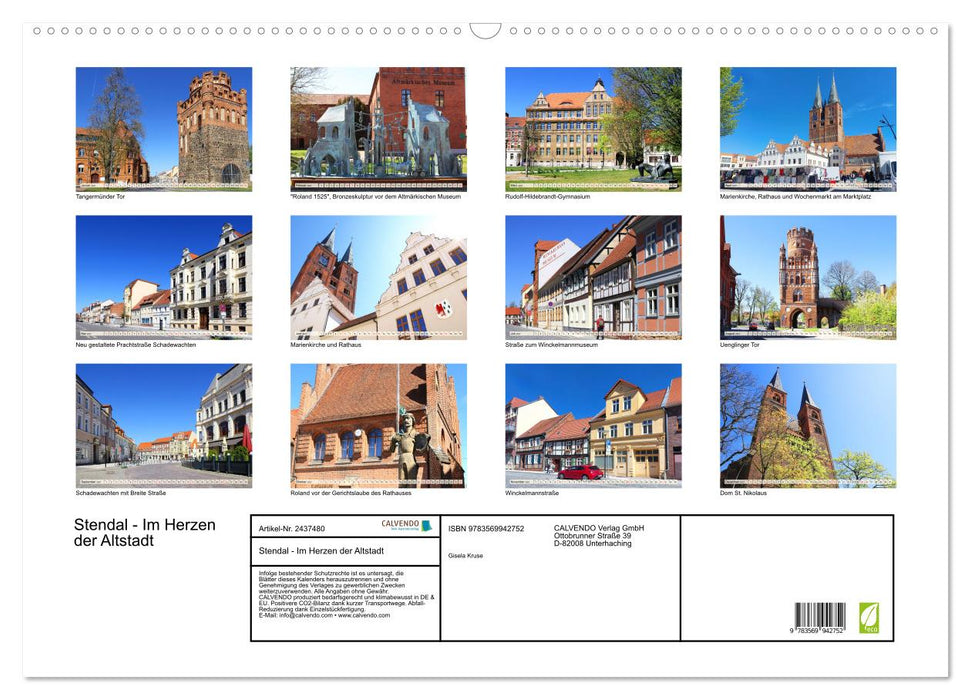971x700 pixels.
Task: Click the caption 'Schadewachten mit Breite Straße'
Action: (121, 493)
